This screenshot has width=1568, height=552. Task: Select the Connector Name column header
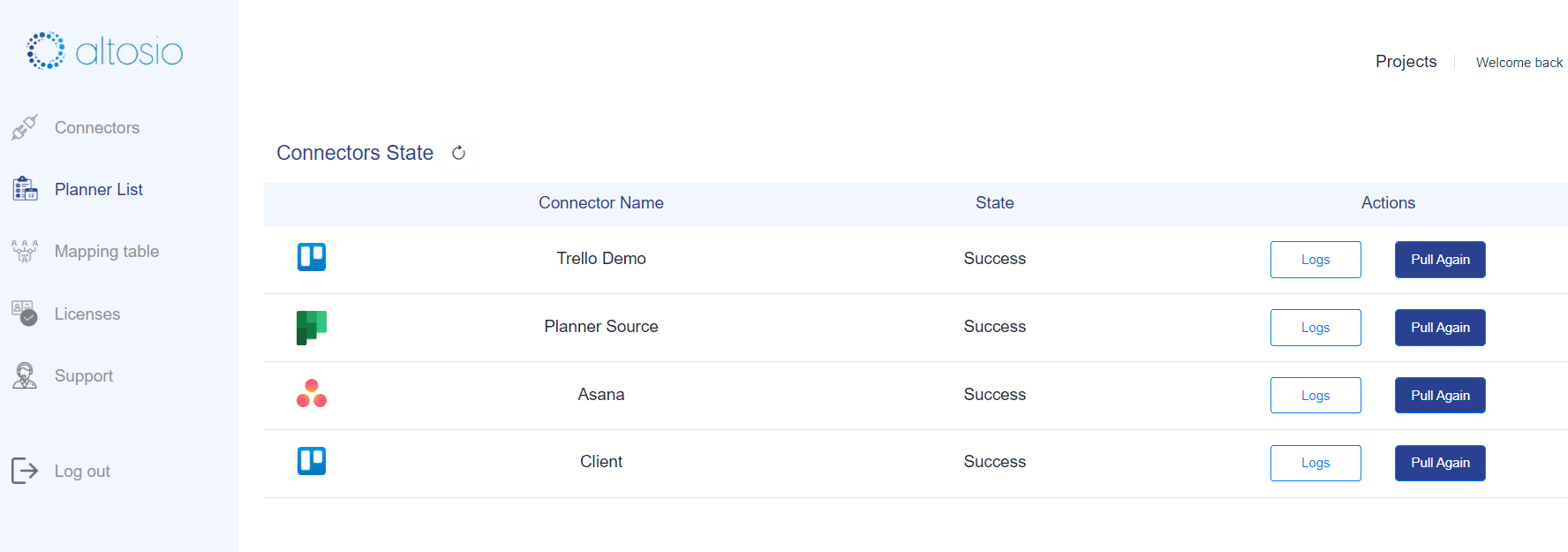pyautogui.click(x=601, y=203)
